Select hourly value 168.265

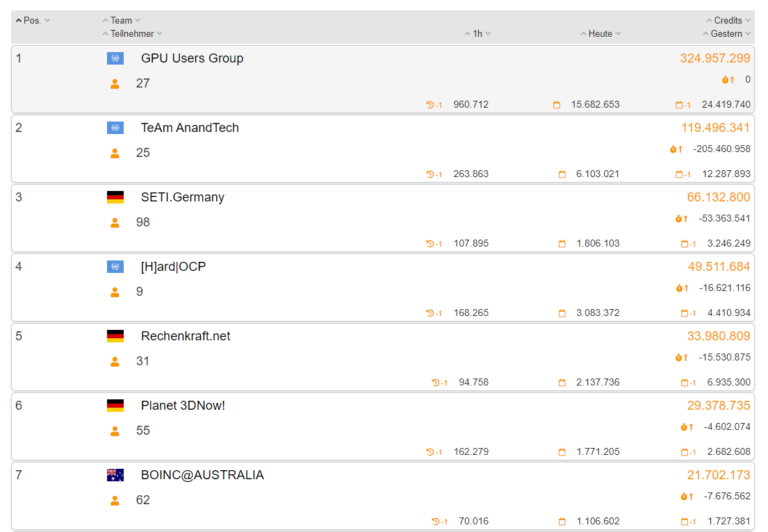(x=471, y=313)
